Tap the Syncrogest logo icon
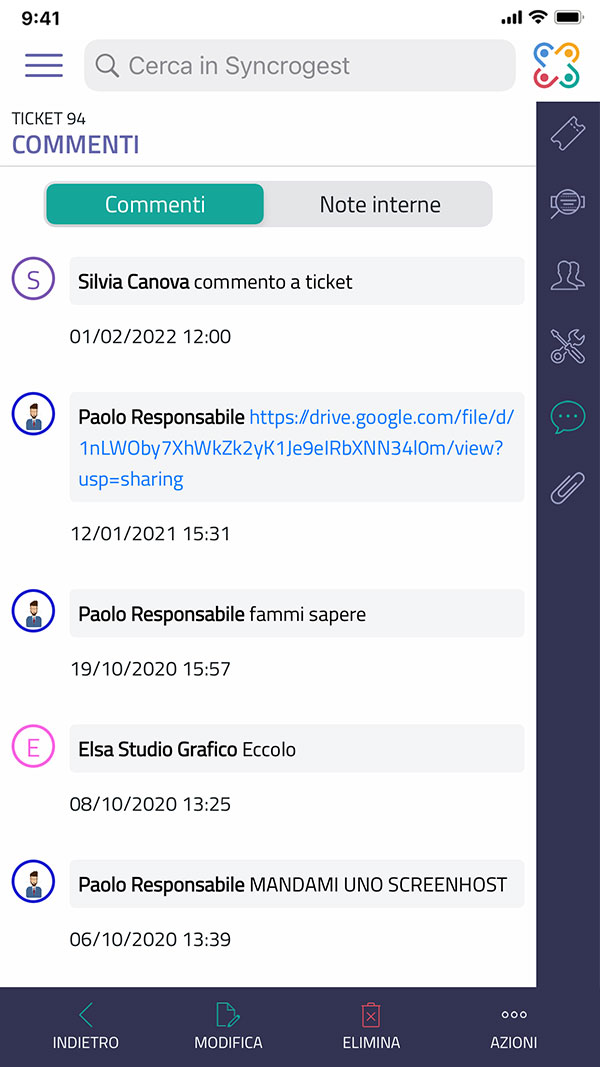This screenshot has width=600, height=1067. pyautogui.click(x=555, y=65)
